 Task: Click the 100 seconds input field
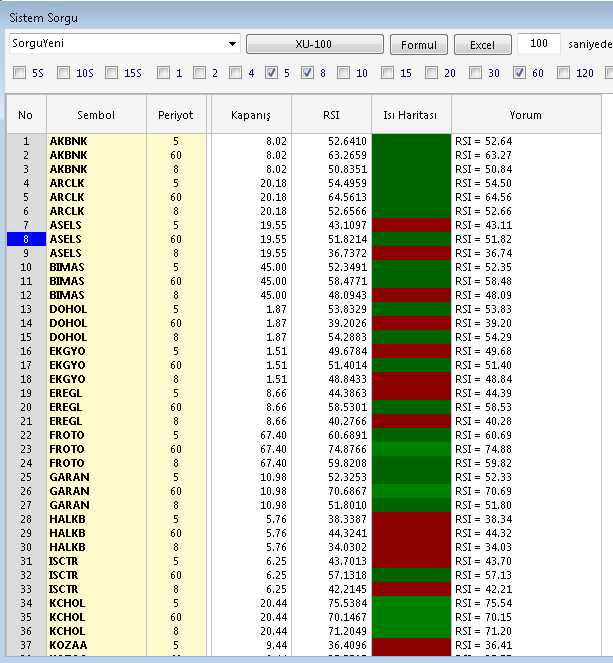pos(539,44)
